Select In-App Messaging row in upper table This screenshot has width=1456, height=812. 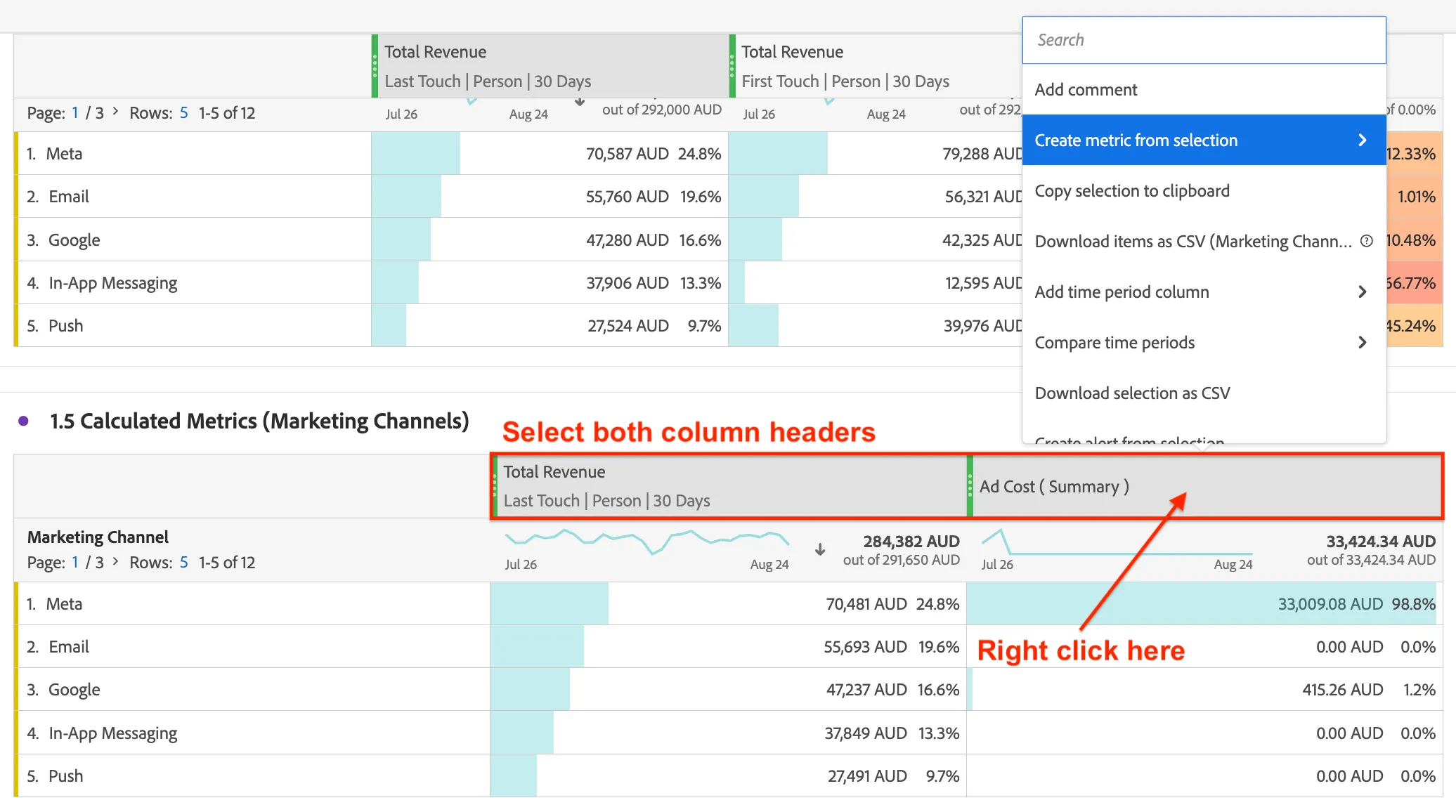[x=193, y=283]
